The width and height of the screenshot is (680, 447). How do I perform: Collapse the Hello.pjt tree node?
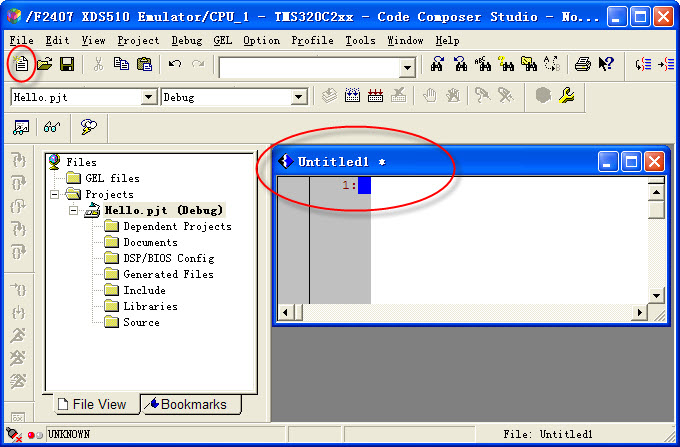pyautogui.click(x=74, y=210)
